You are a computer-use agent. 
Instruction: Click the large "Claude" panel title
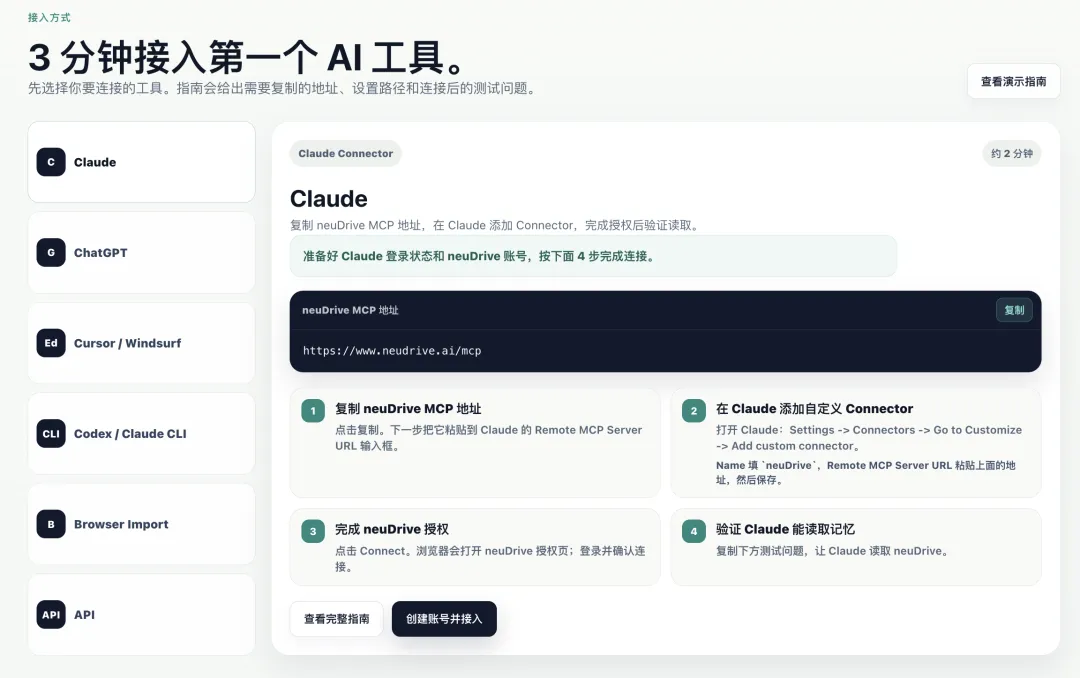(x=329, y=198)
